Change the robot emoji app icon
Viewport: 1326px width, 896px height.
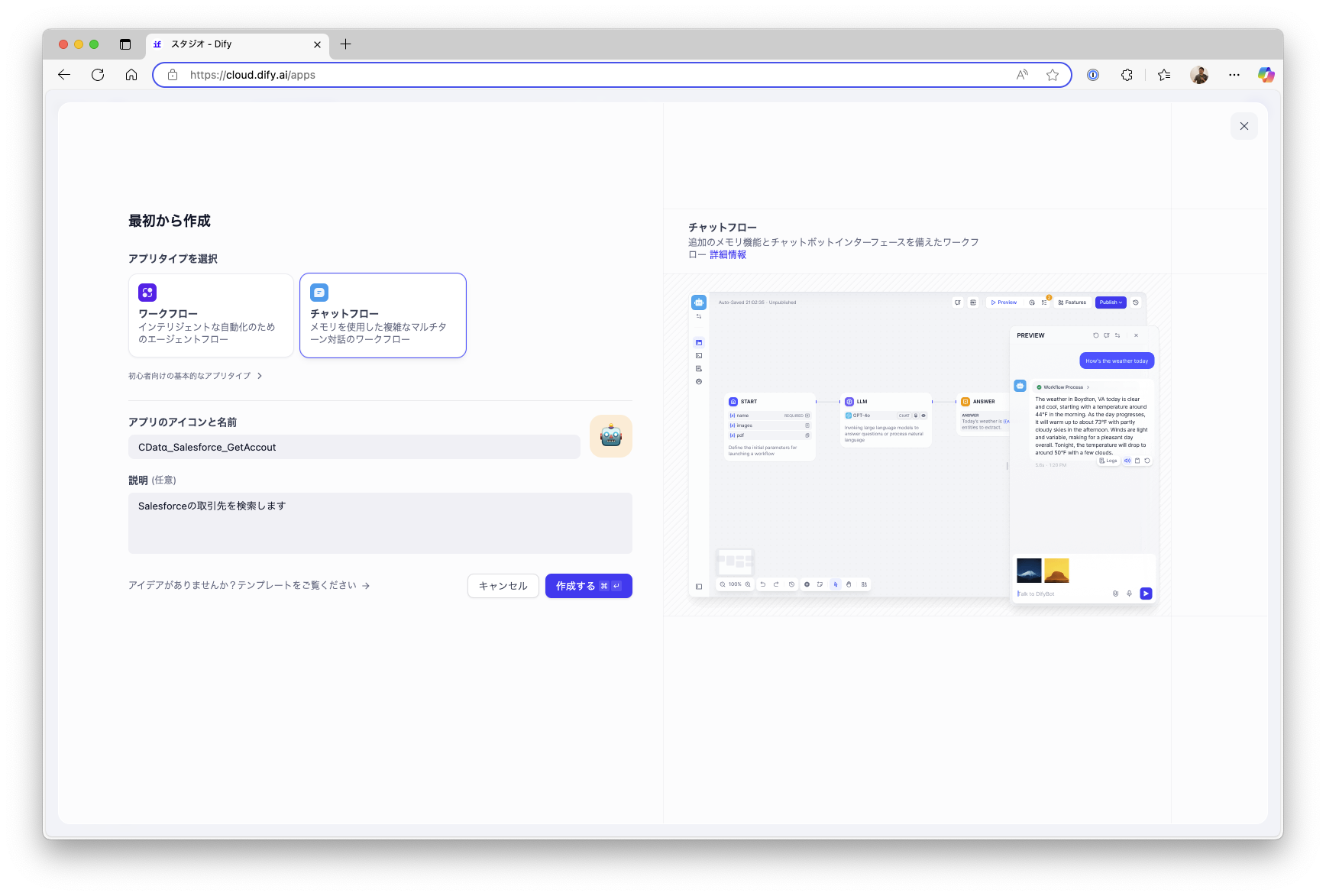tap(610, 436)
